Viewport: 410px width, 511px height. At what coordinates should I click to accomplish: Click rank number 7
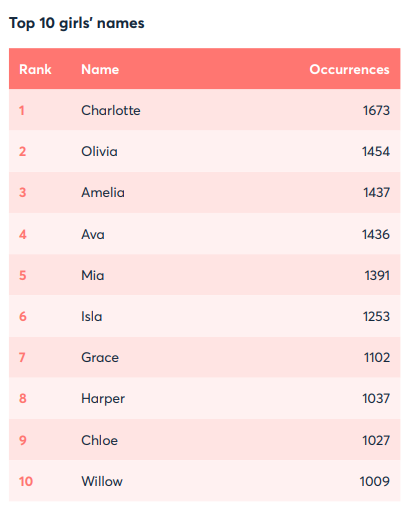pyautogui.click(x=22, y=357)
